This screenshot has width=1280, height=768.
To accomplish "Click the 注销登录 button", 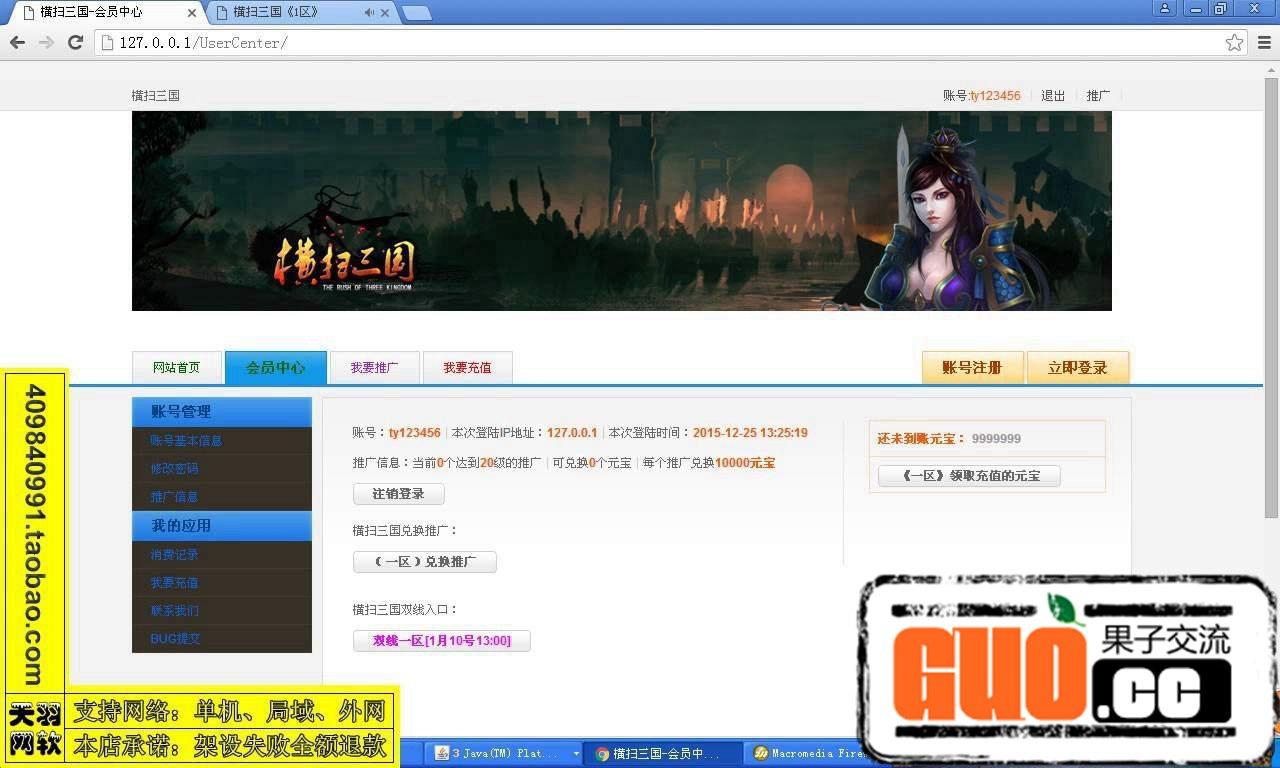I will 399,494.
